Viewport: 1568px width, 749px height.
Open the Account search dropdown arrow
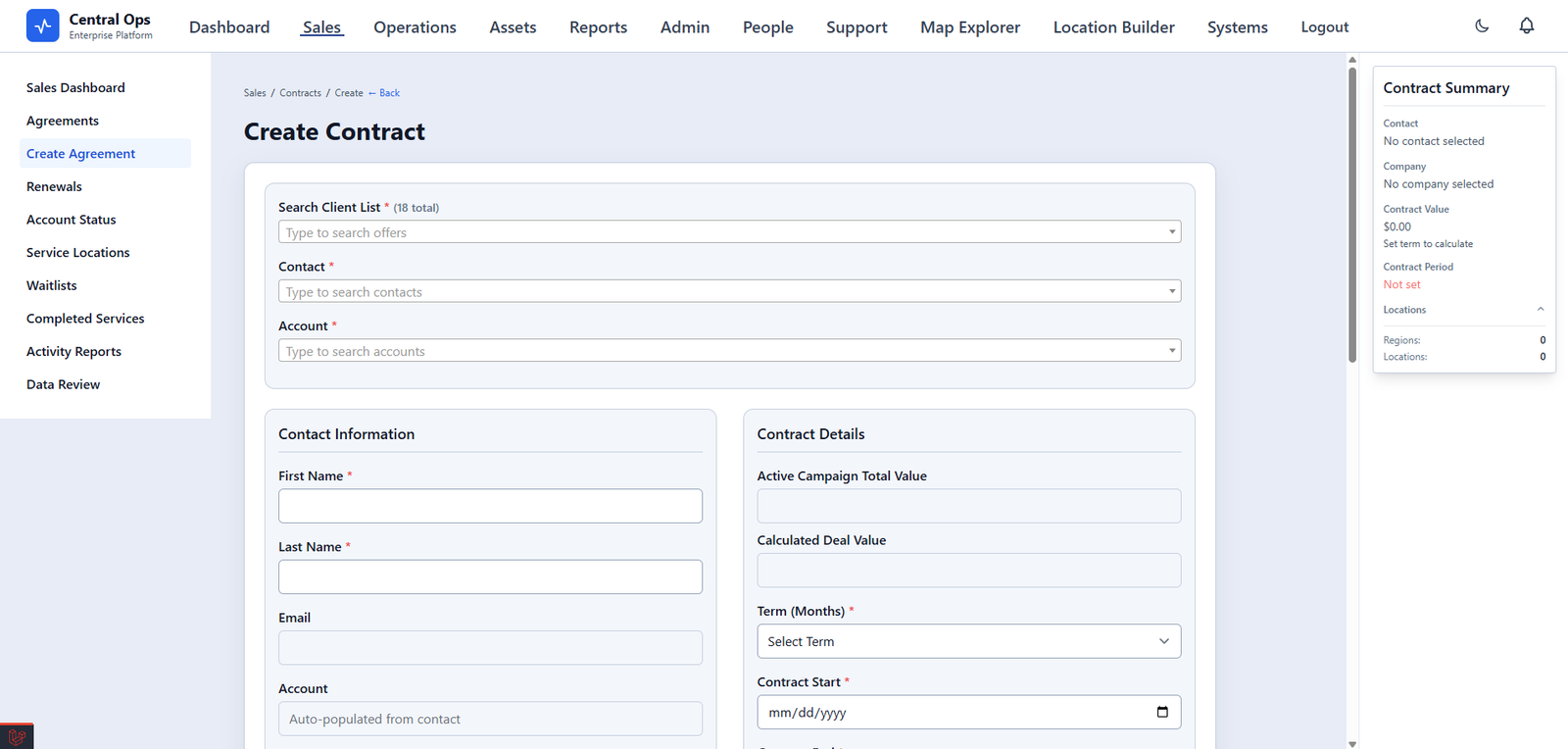pyautogui.click(x=1172, y=351)
